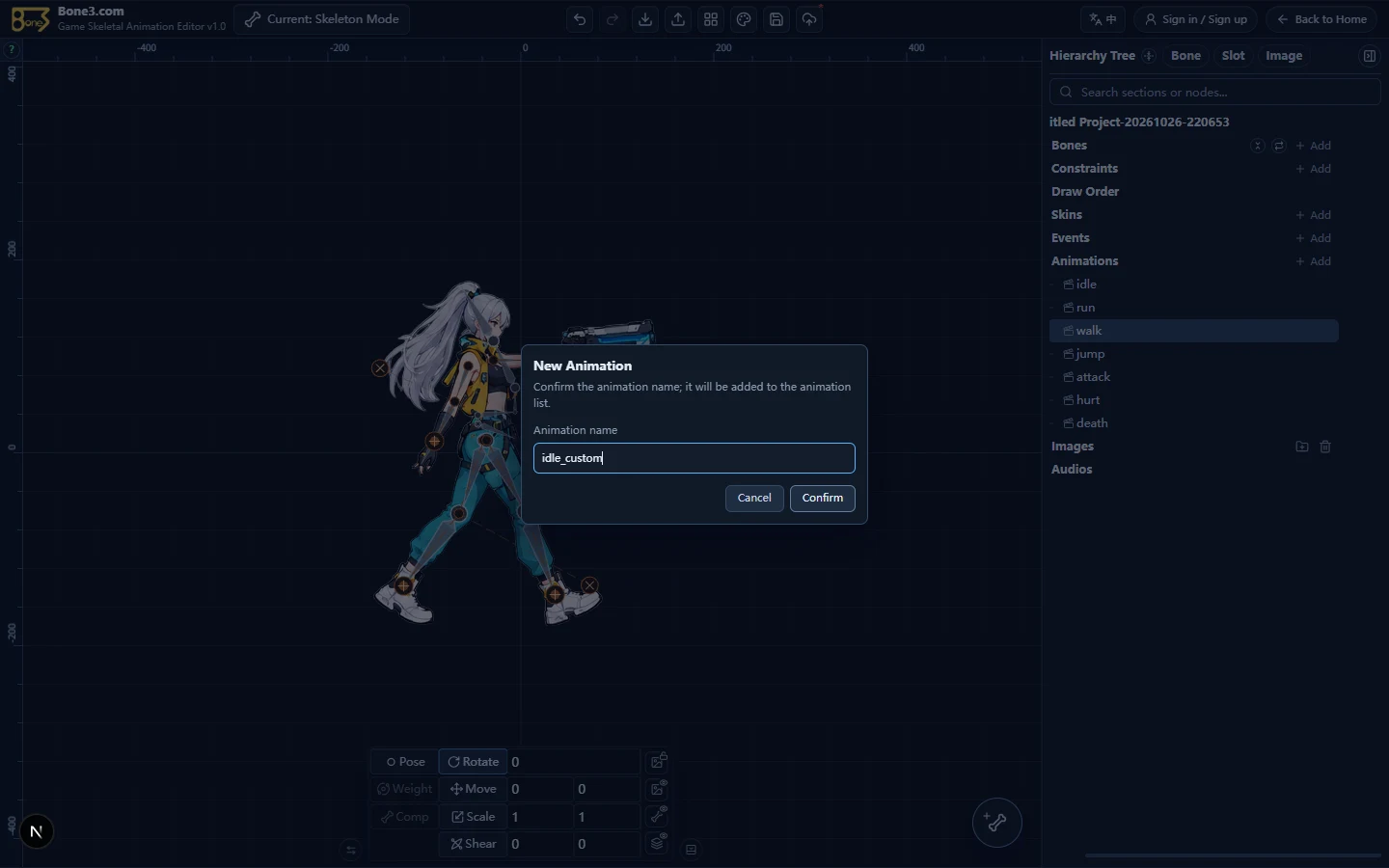The height and width of the screenshot is (868, 1389).
Task: Open the grid layout toolbar icon
Action: (x=711, y=19)
